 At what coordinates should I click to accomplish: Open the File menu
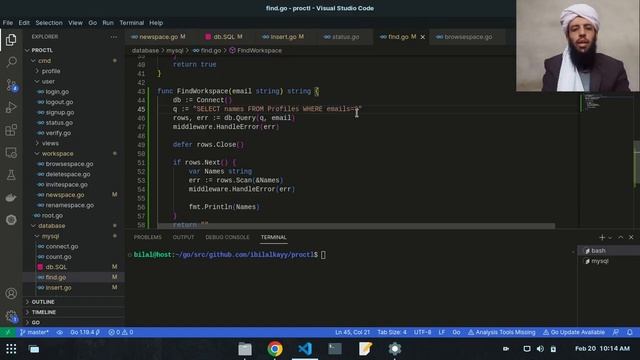coord(8,23)
